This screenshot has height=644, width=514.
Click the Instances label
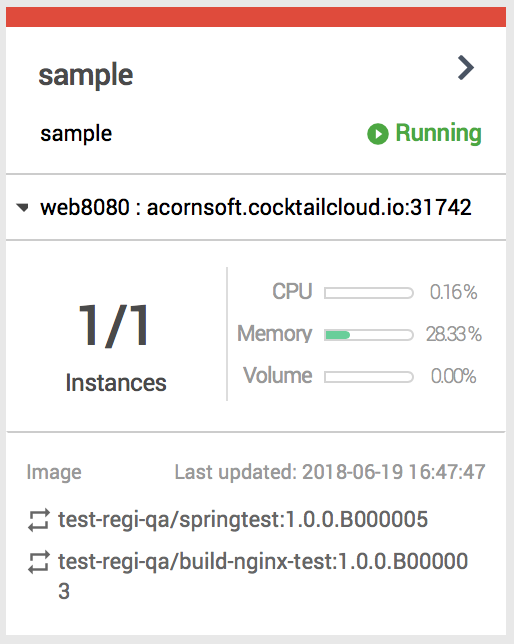(x=116, y=383)
